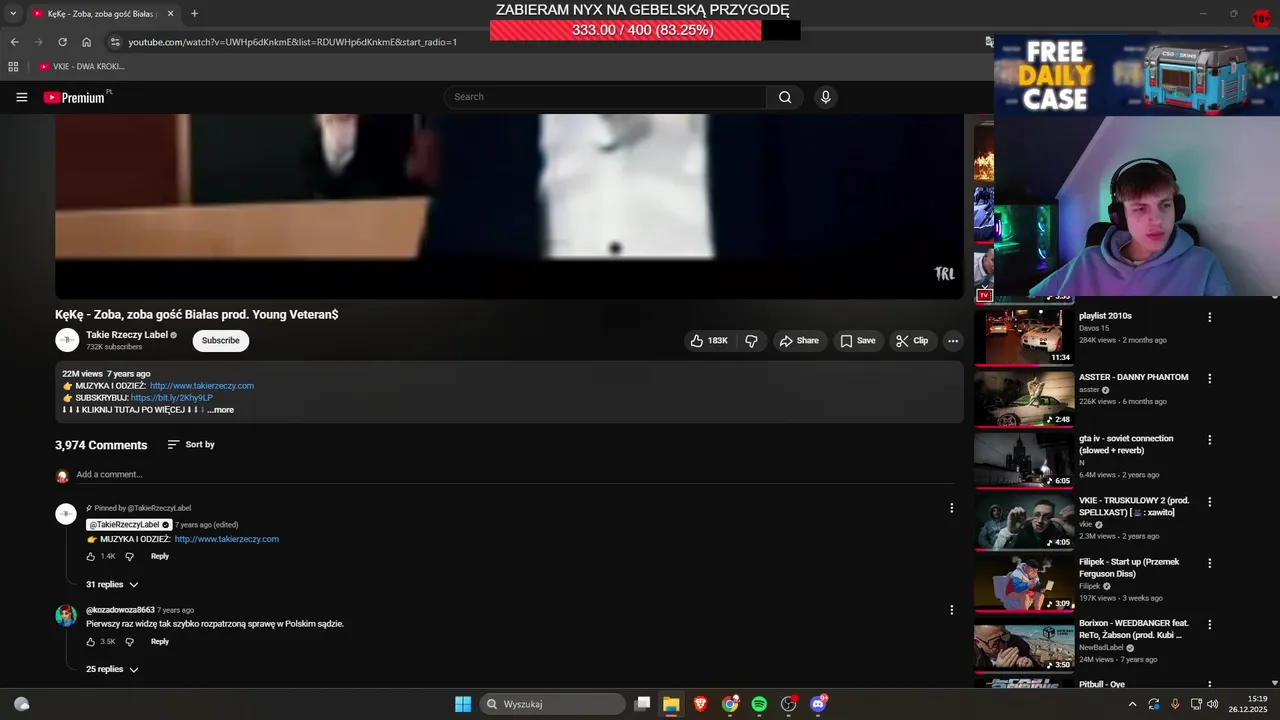Open a new browser tab
This screenshot has width=1280, height=720.
coord(194,14)
